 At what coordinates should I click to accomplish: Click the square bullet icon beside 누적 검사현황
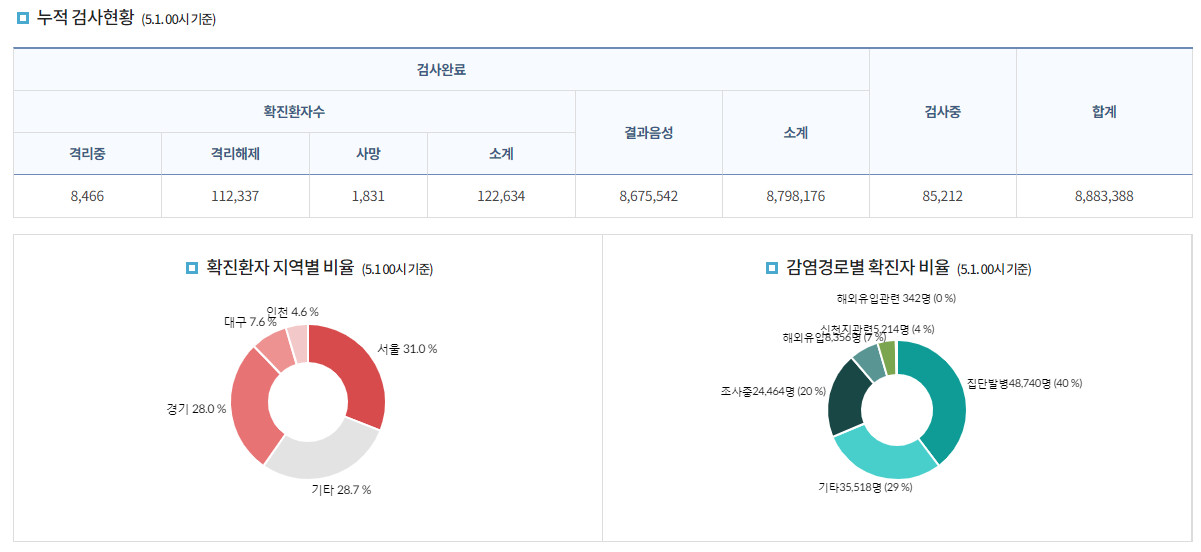[23, 18]
